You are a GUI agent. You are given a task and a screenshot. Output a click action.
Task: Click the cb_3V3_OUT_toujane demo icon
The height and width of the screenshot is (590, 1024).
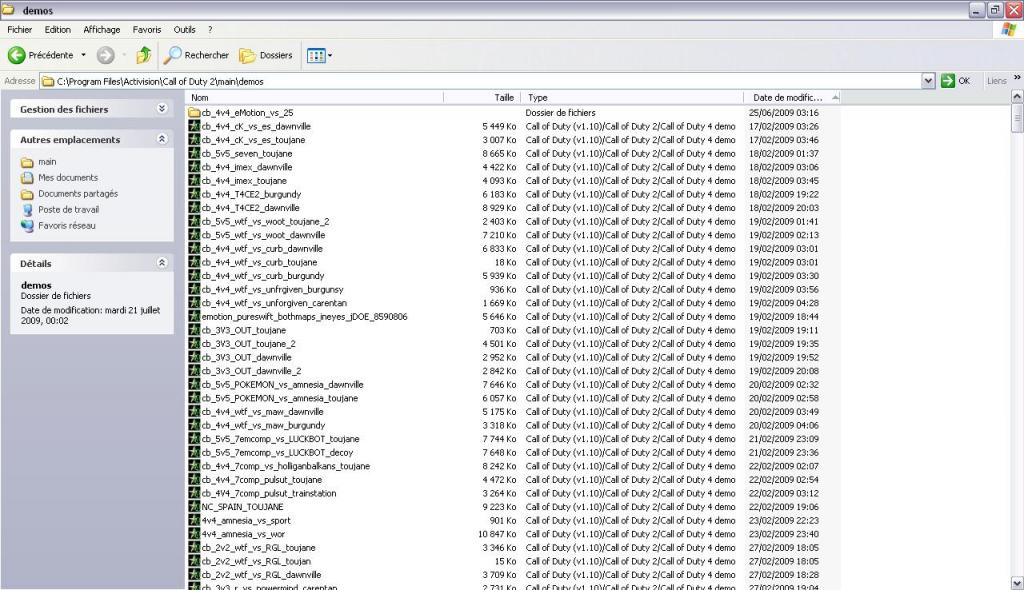(x=194, y=330)
